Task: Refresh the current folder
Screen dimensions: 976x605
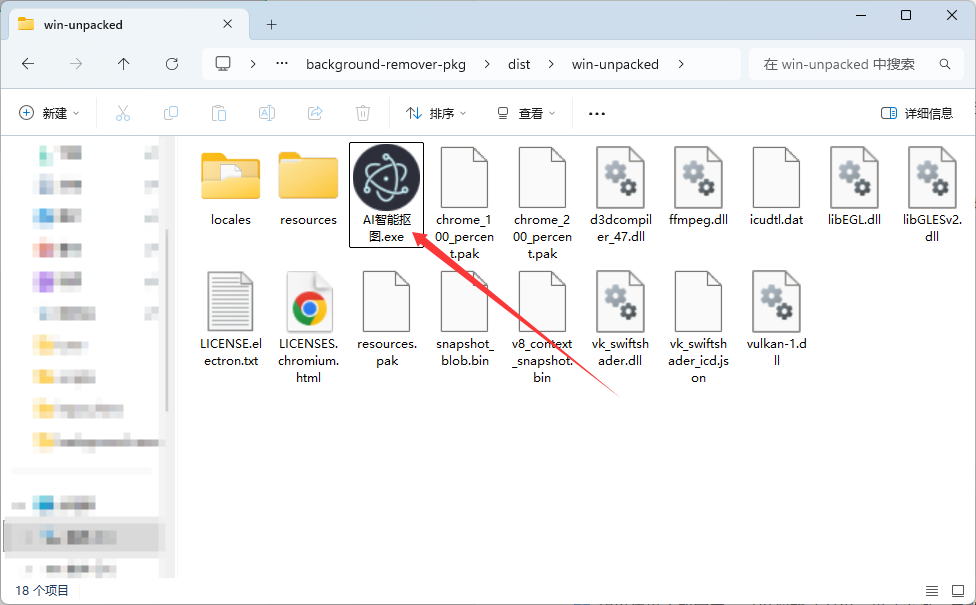Action: coord(172,64)
